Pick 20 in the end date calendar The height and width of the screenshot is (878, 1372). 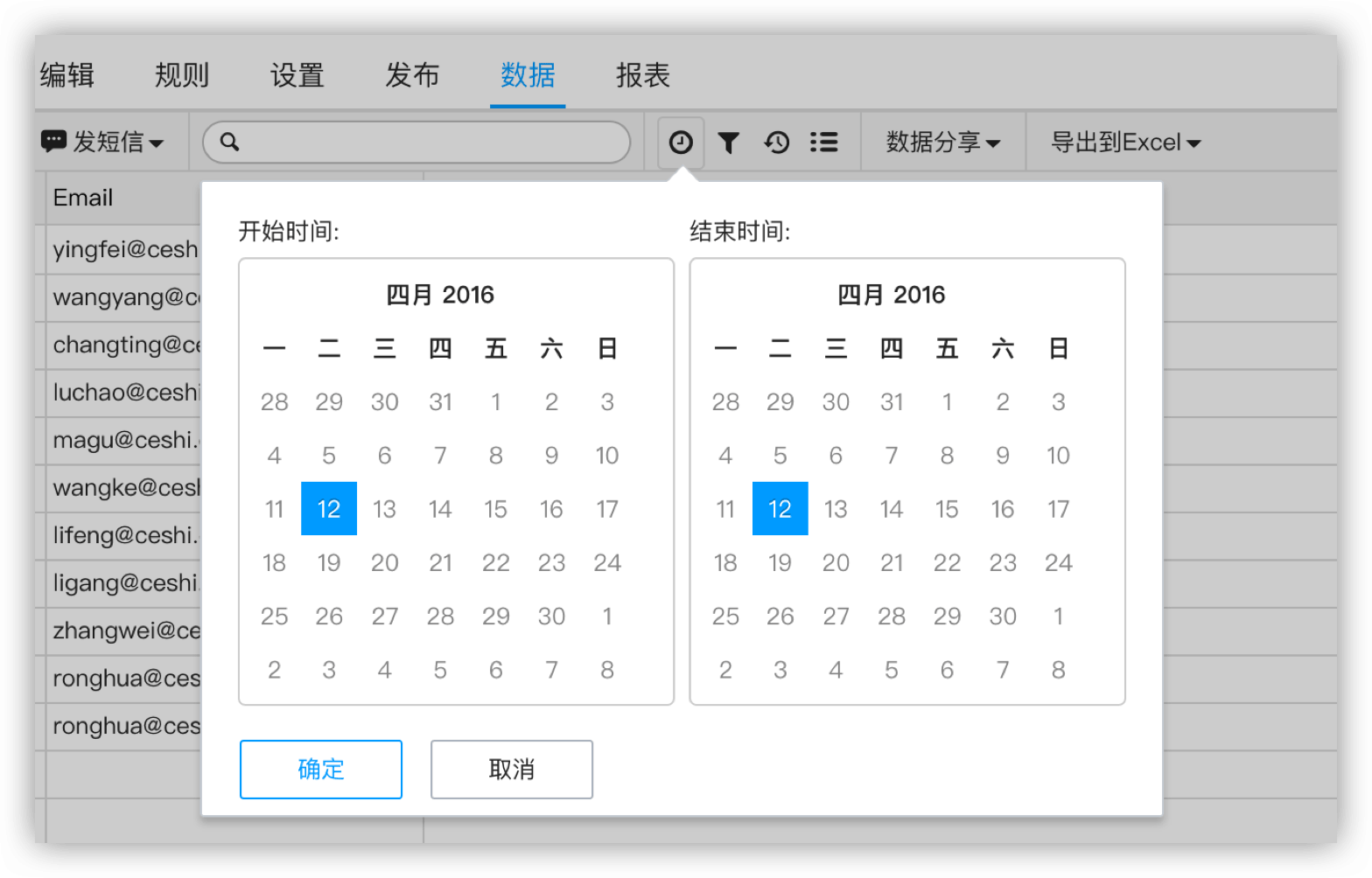click(836, 562)
